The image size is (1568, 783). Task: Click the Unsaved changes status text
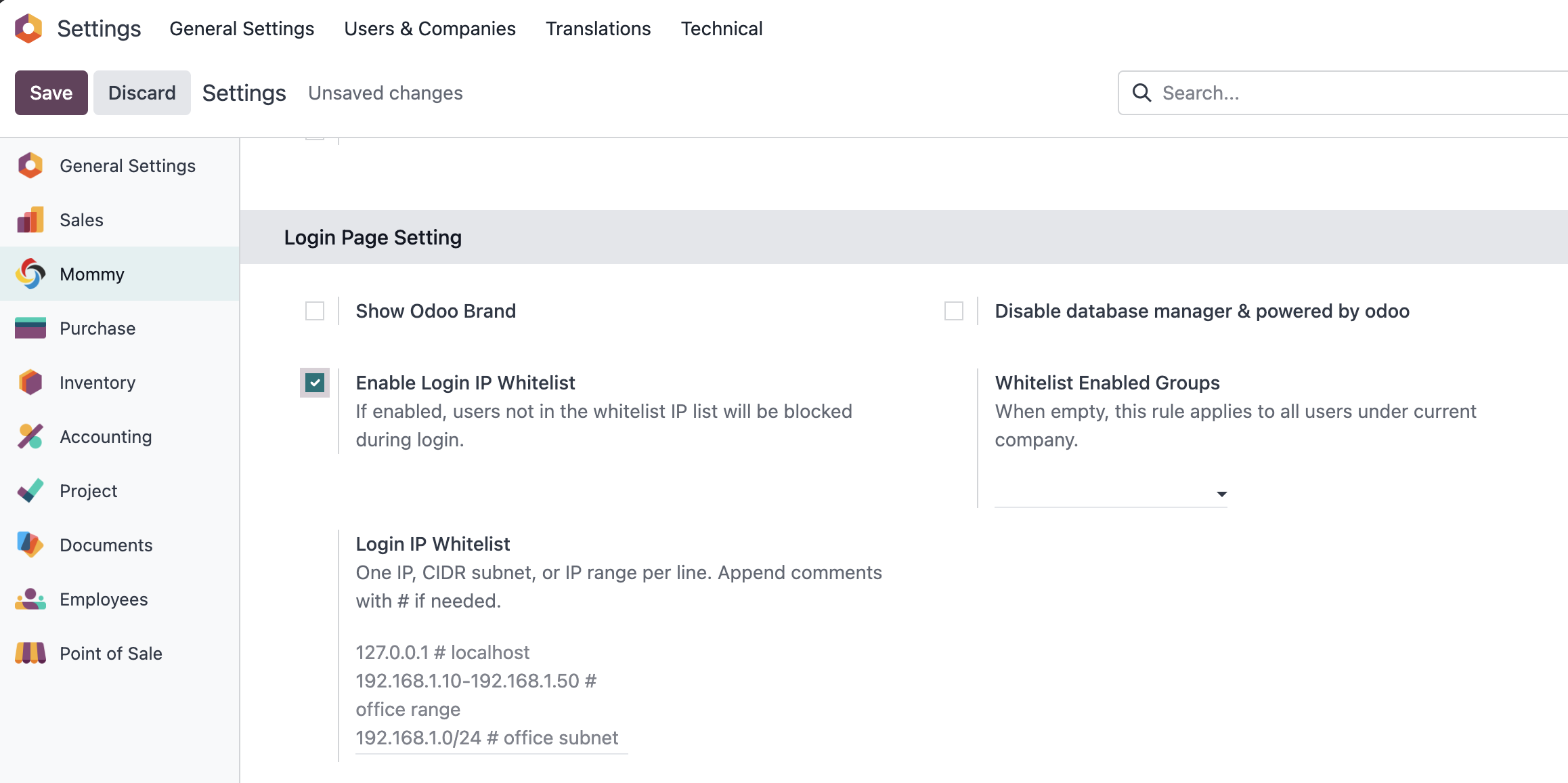(x=385, y=93)
